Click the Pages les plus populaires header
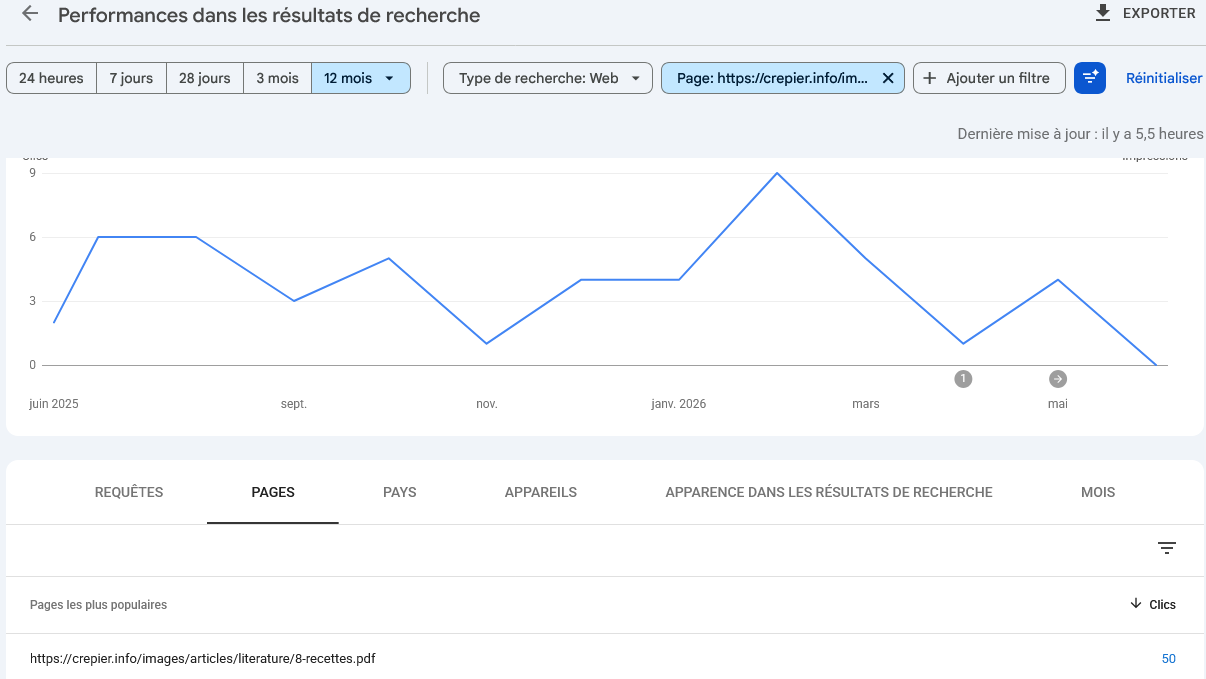 pyautogui.click(x=99, y=605)
